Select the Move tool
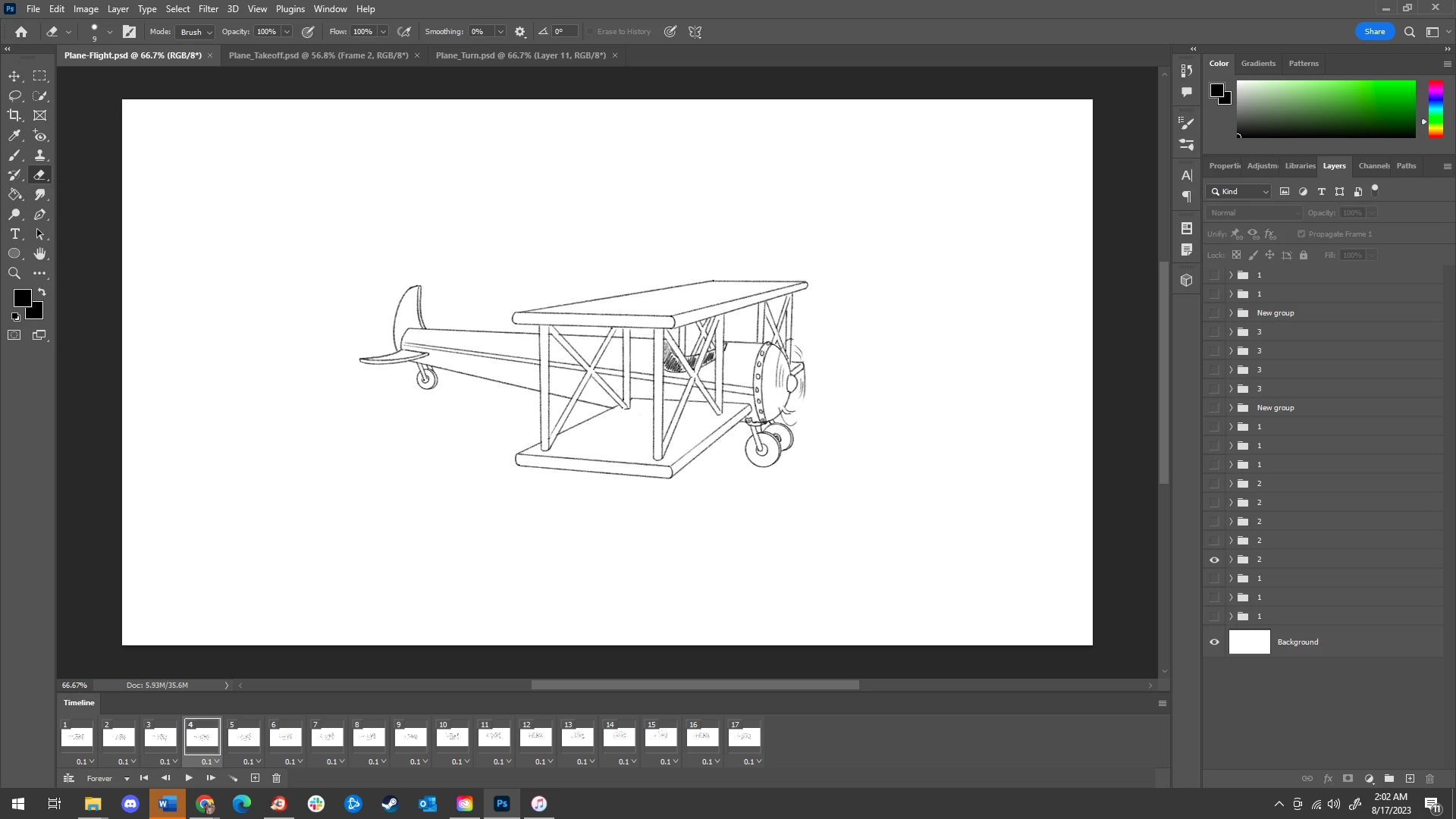This screenshot has width=1456, height=819. click(x=14, y=76)
